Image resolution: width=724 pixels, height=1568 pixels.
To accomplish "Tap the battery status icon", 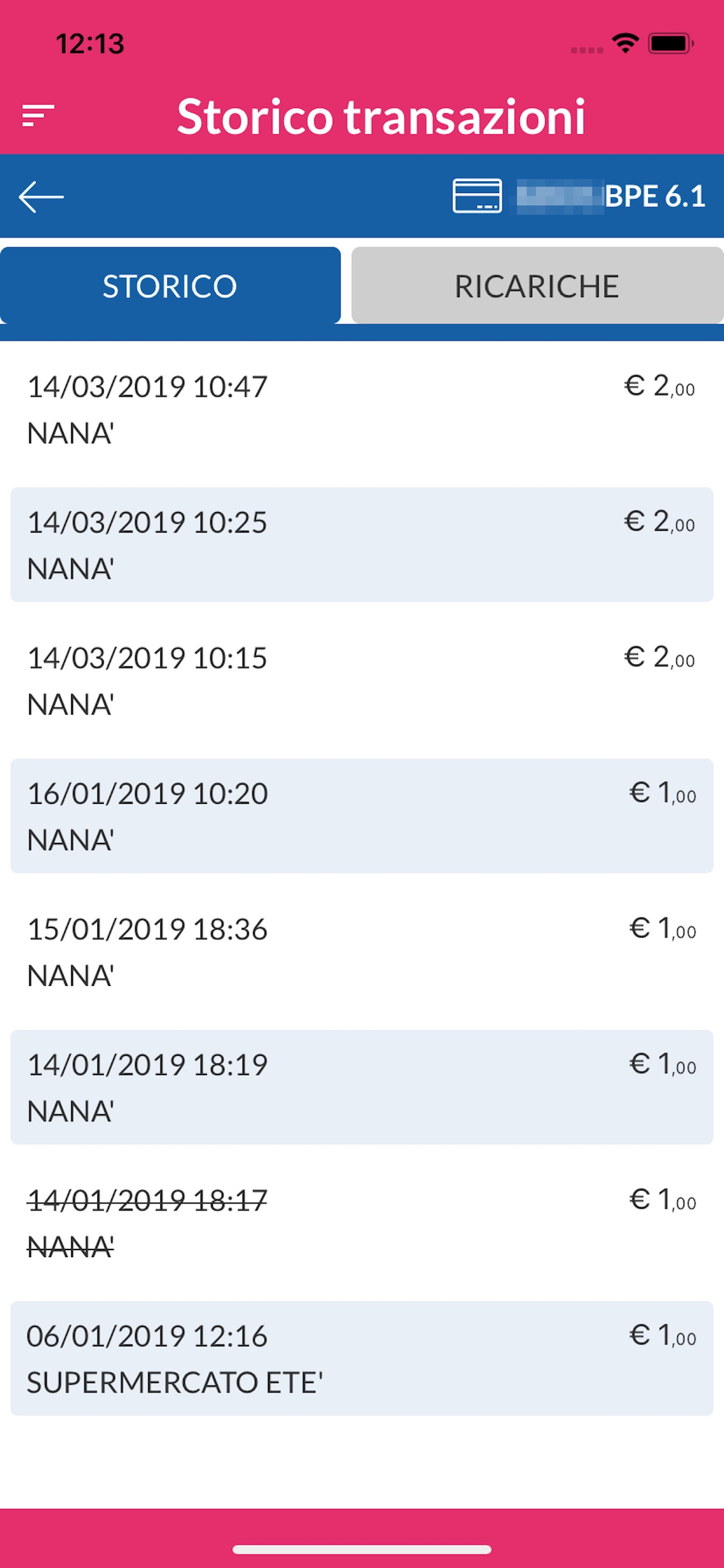I will (671, 43).
